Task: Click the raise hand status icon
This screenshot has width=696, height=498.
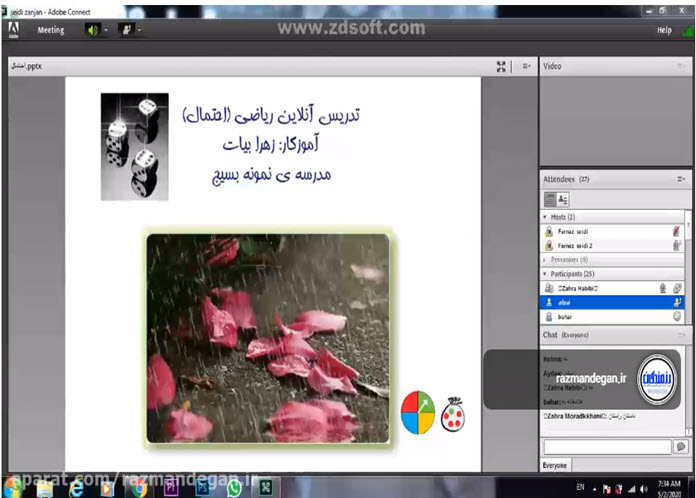Action: click(x=127, y=30)
